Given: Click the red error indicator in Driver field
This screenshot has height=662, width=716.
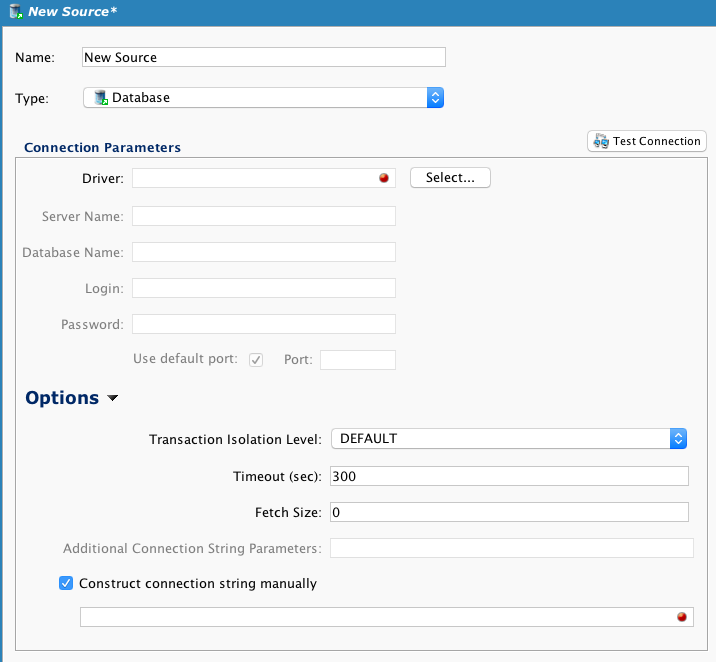Looking at the screenshot, I should (x=384, y=178).
